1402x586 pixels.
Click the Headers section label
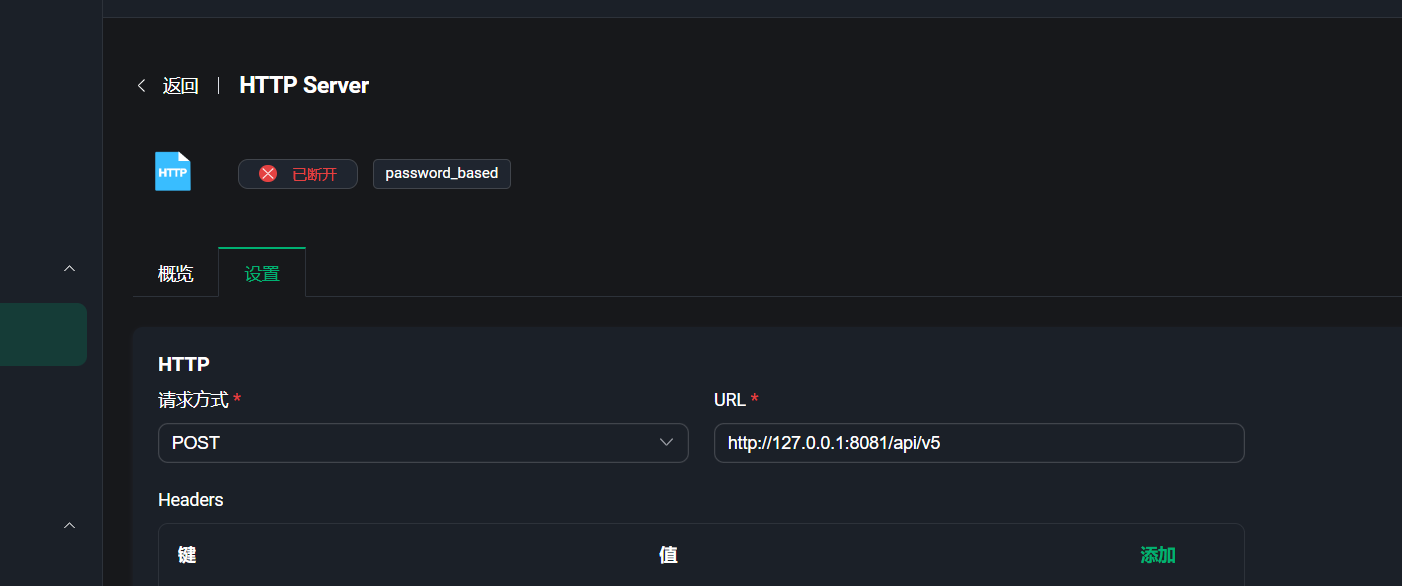(x=191, y=499)
